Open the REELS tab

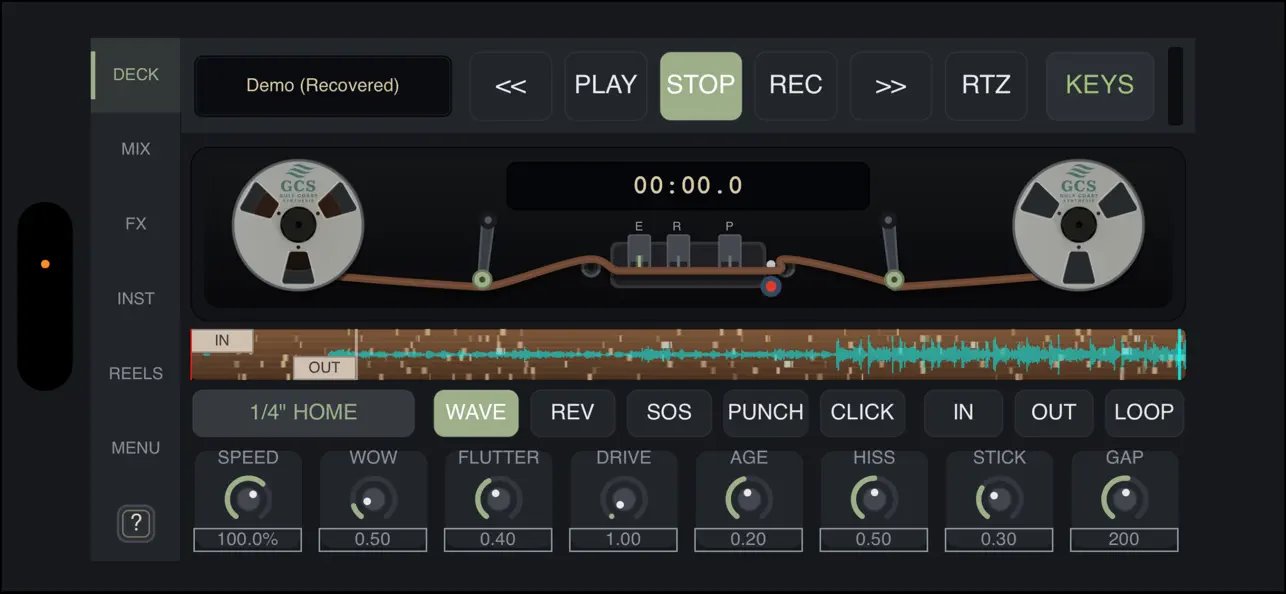click(x=136, y=374)
